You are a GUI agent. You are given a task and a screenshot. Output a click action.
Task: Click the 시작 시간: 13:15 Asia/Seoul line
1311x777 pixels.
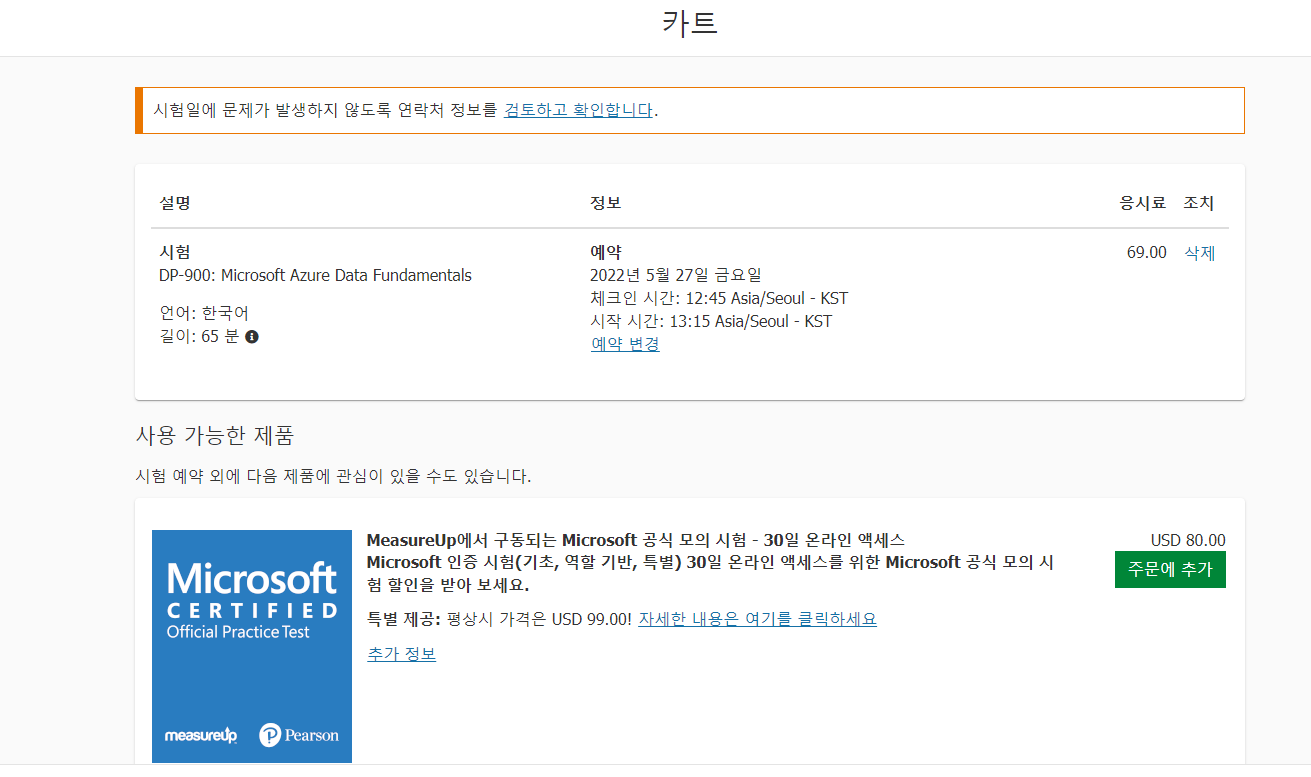pyautogui.click(x=711, y=321)
